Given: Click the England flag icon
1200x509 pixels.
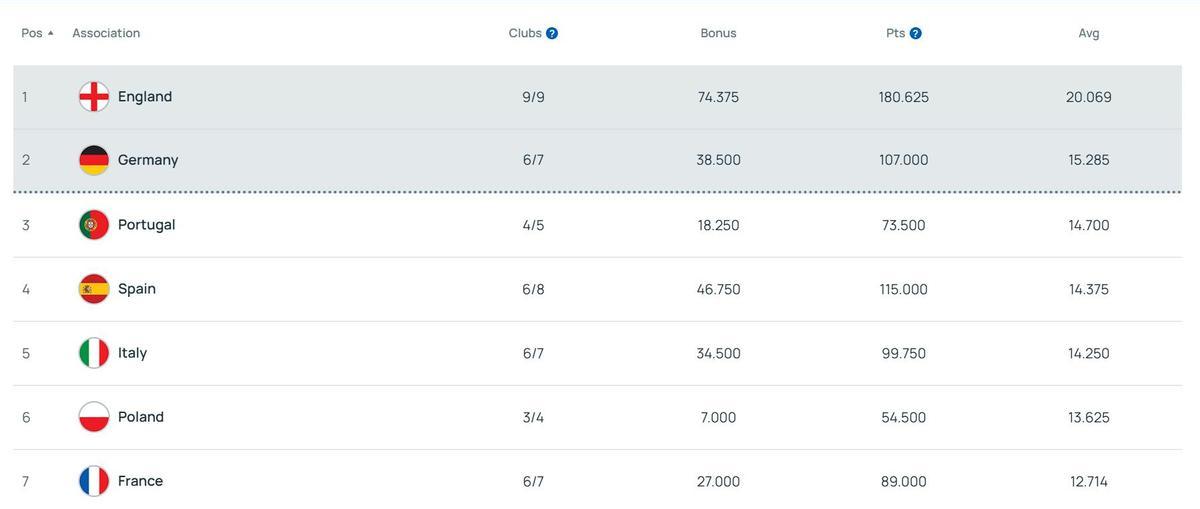Looking at the screenshot, I should point(94,97).
